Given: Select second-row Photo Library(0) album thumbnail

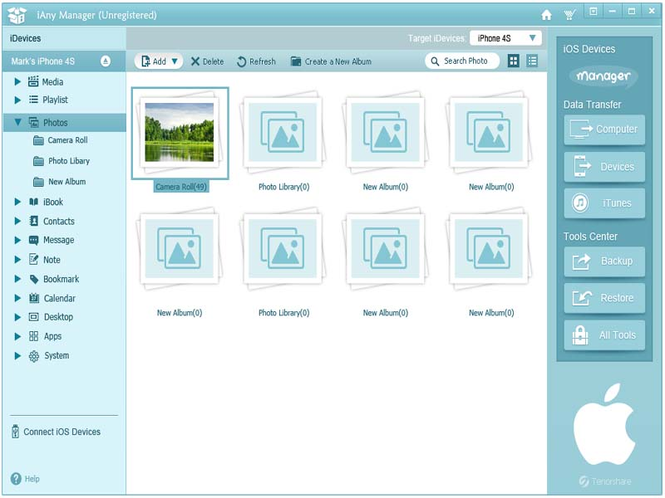Looking at the screenshot, I should (283, 249).
